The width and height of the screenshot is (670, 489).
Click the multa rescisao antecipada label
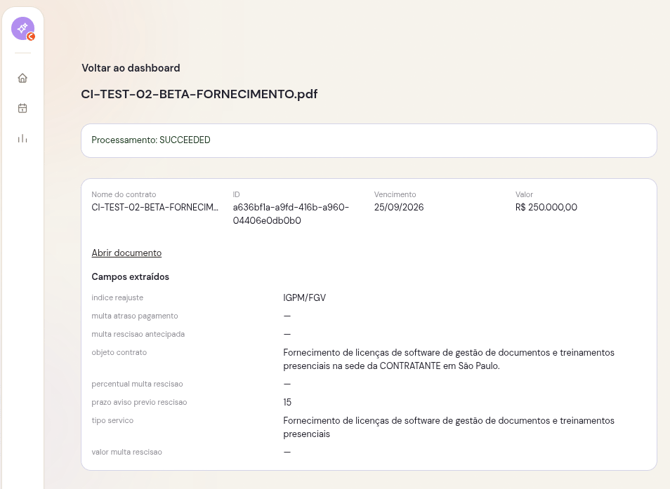(x=138, y=334)
